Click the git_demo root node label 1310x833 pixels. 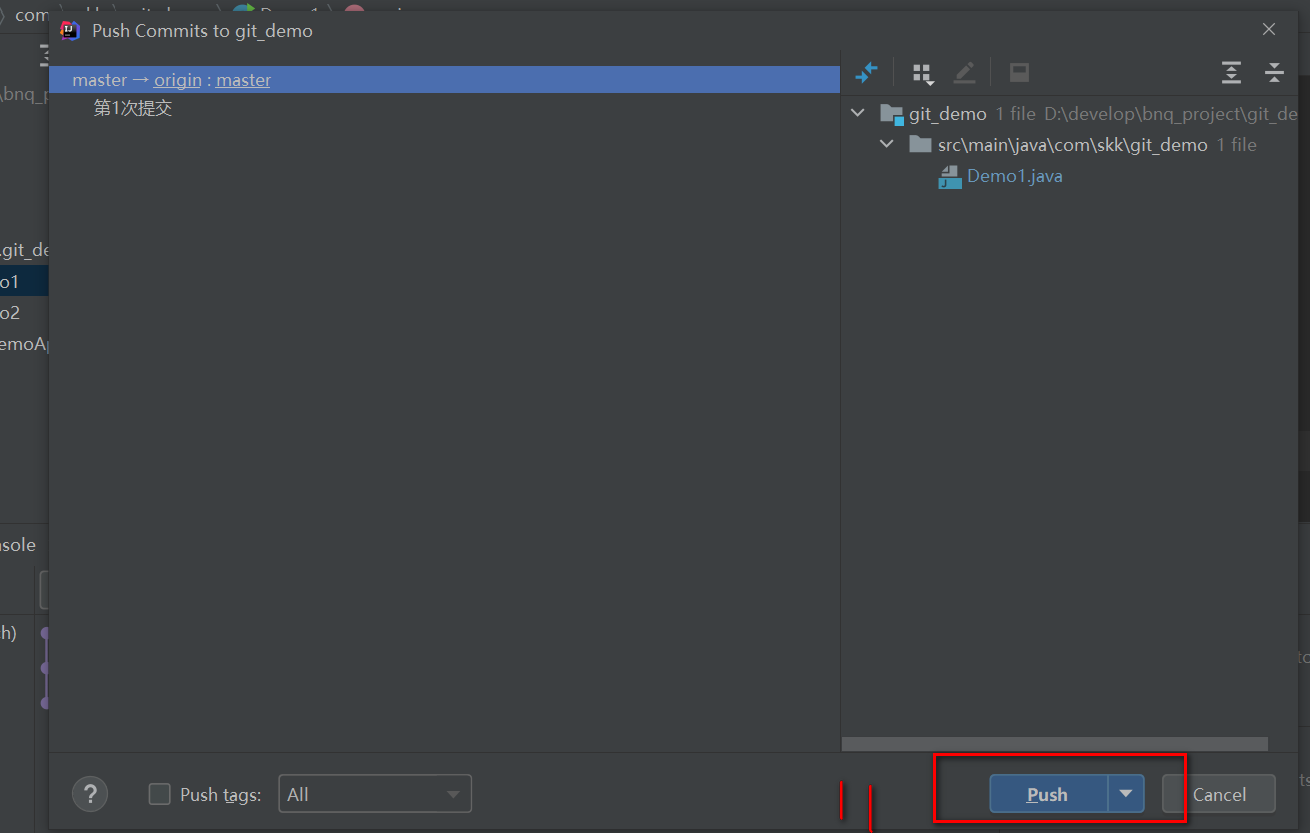(948, 114)
